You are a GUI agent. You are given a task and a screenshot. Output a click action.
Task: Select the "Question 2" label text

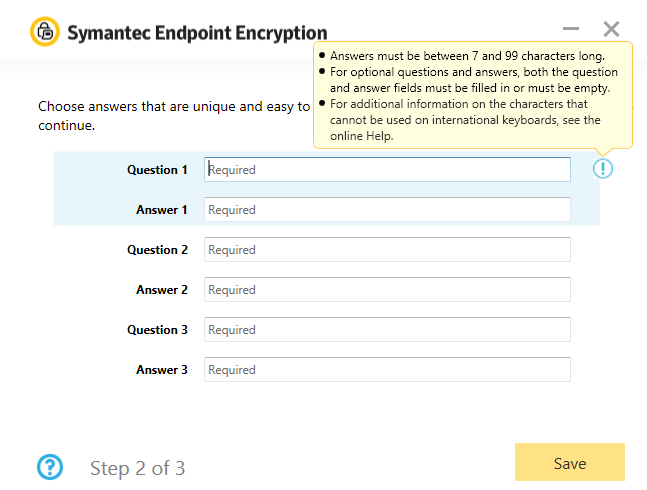(x=157, y=250)
